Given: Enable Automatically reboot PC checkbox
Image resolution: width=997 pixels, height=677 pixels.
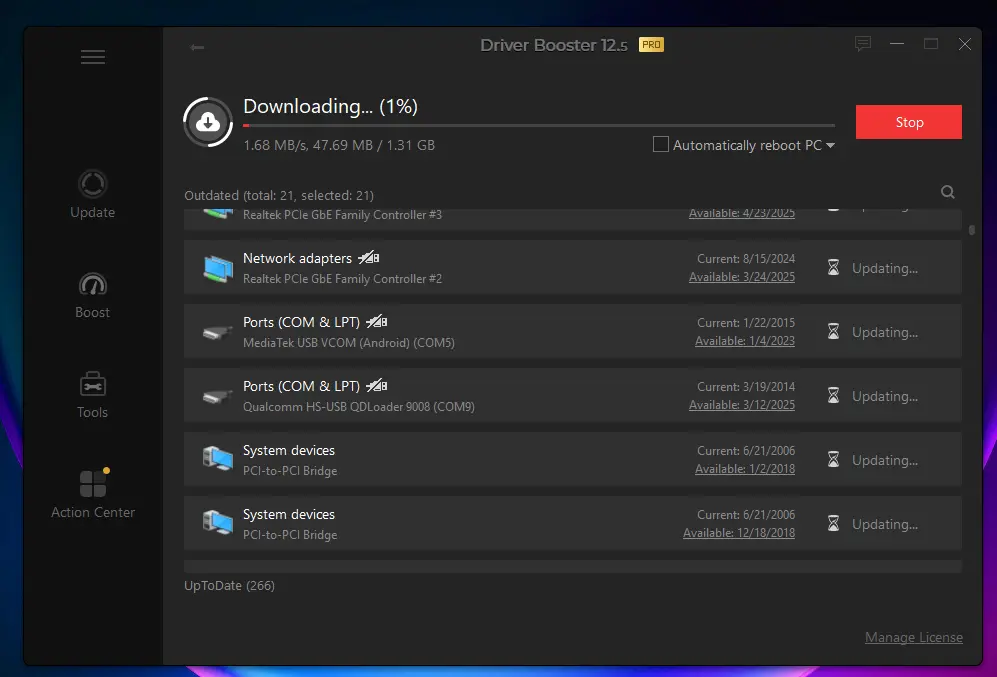Looking at the screenshot, I should point(661,144).
